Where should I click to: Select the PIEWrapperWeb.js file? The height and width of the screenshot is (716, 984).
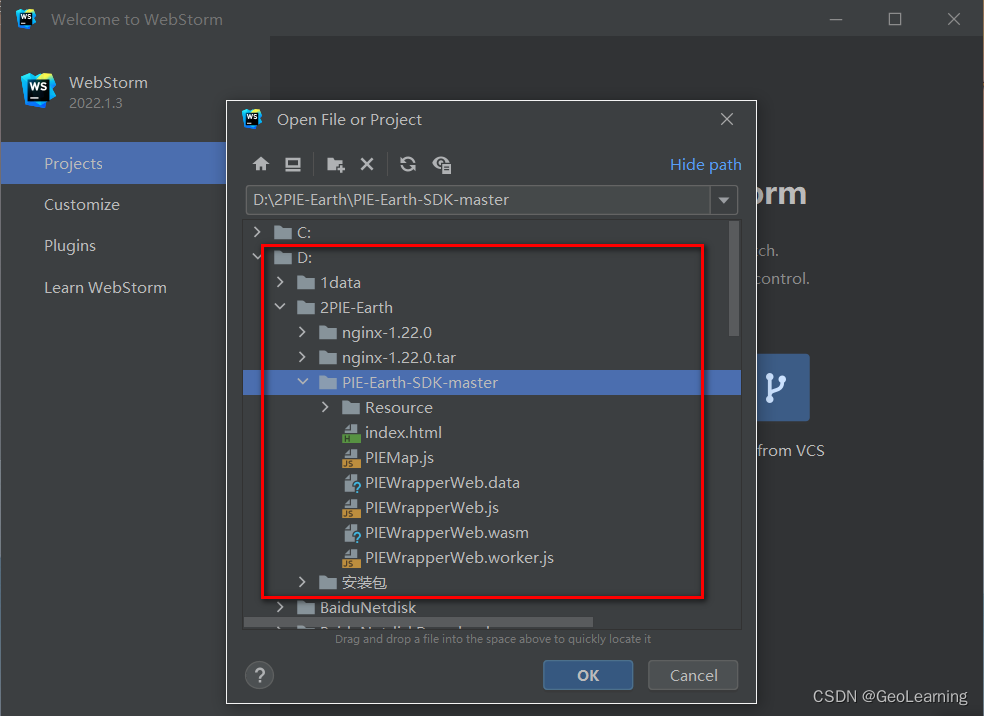pos(432,508)
